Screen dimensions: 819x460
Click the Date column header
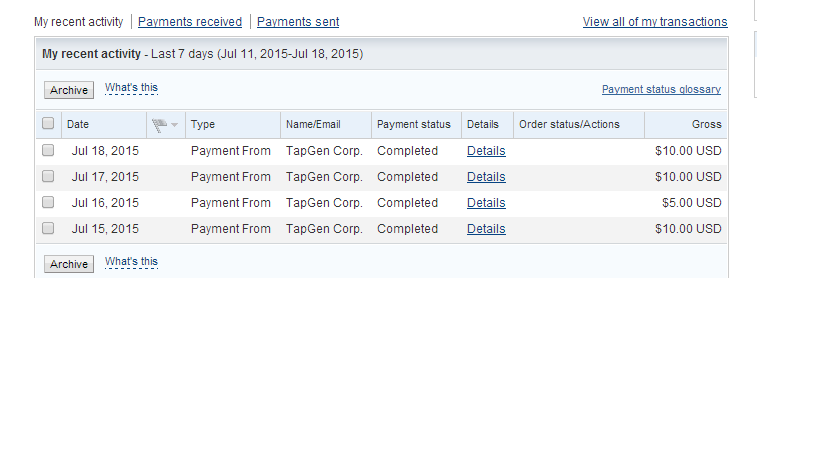(78, 125)
